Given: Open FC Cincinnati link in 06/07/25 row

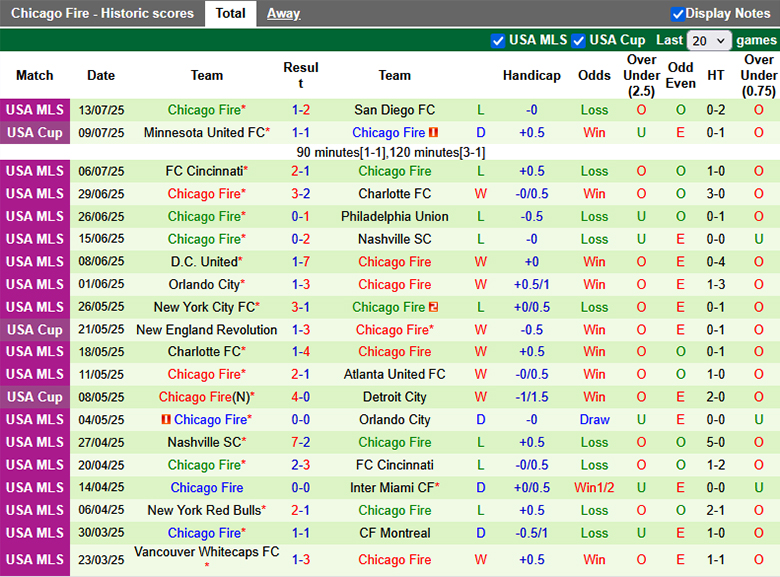Looking at the screenshot, I should pyautogui.click(x=206, y=171).
